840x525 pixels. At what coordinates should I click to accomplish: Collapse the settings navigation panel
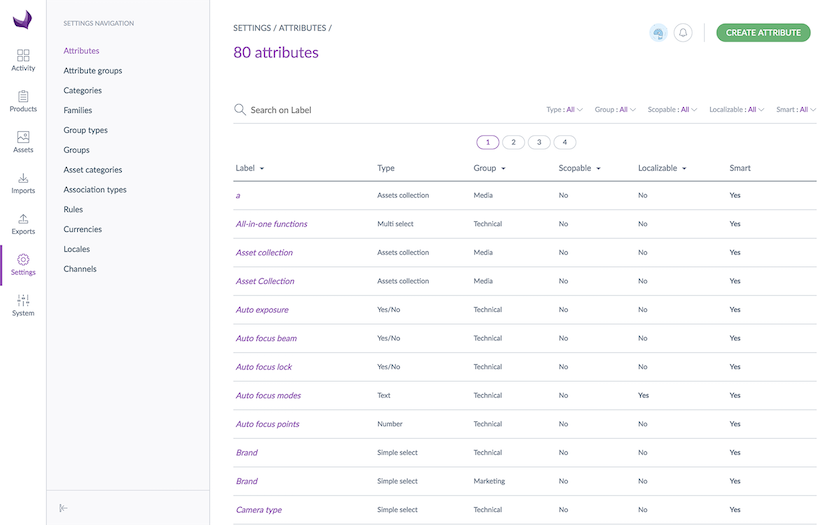(x=64, y=508)
